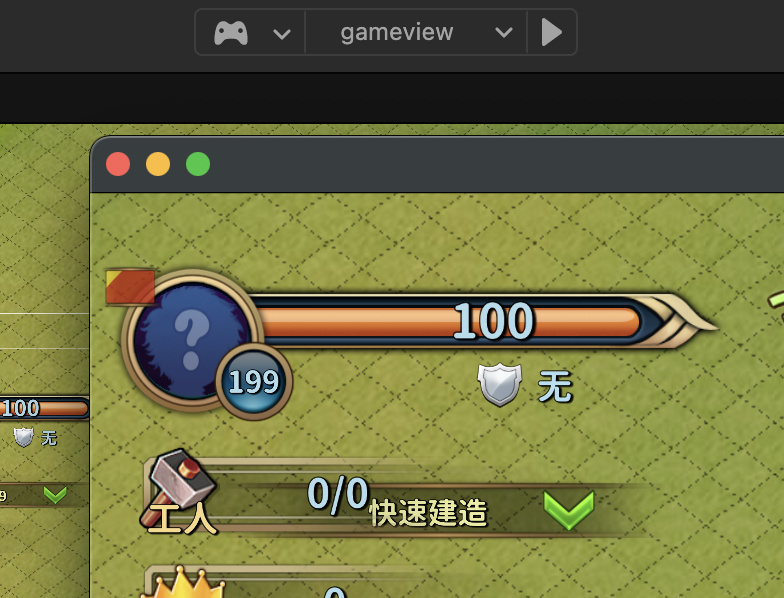Expand the small green chevron in left preview
Image resolution: width=784 pixels, height=598 pixels.
pos(55,494)
